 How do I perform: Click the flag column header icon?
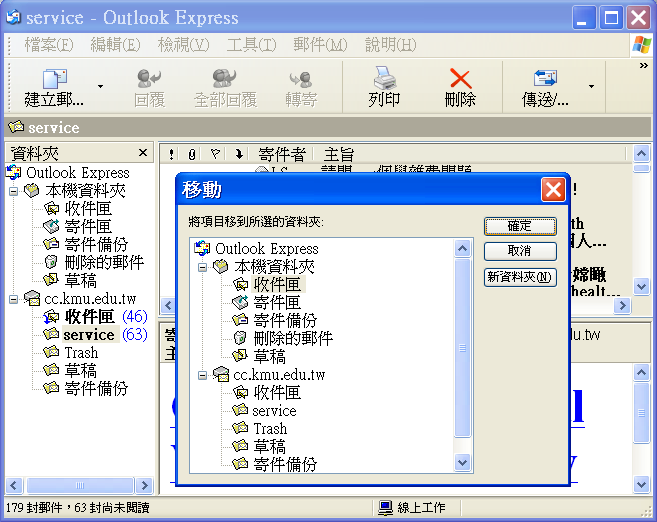(215, 155)
